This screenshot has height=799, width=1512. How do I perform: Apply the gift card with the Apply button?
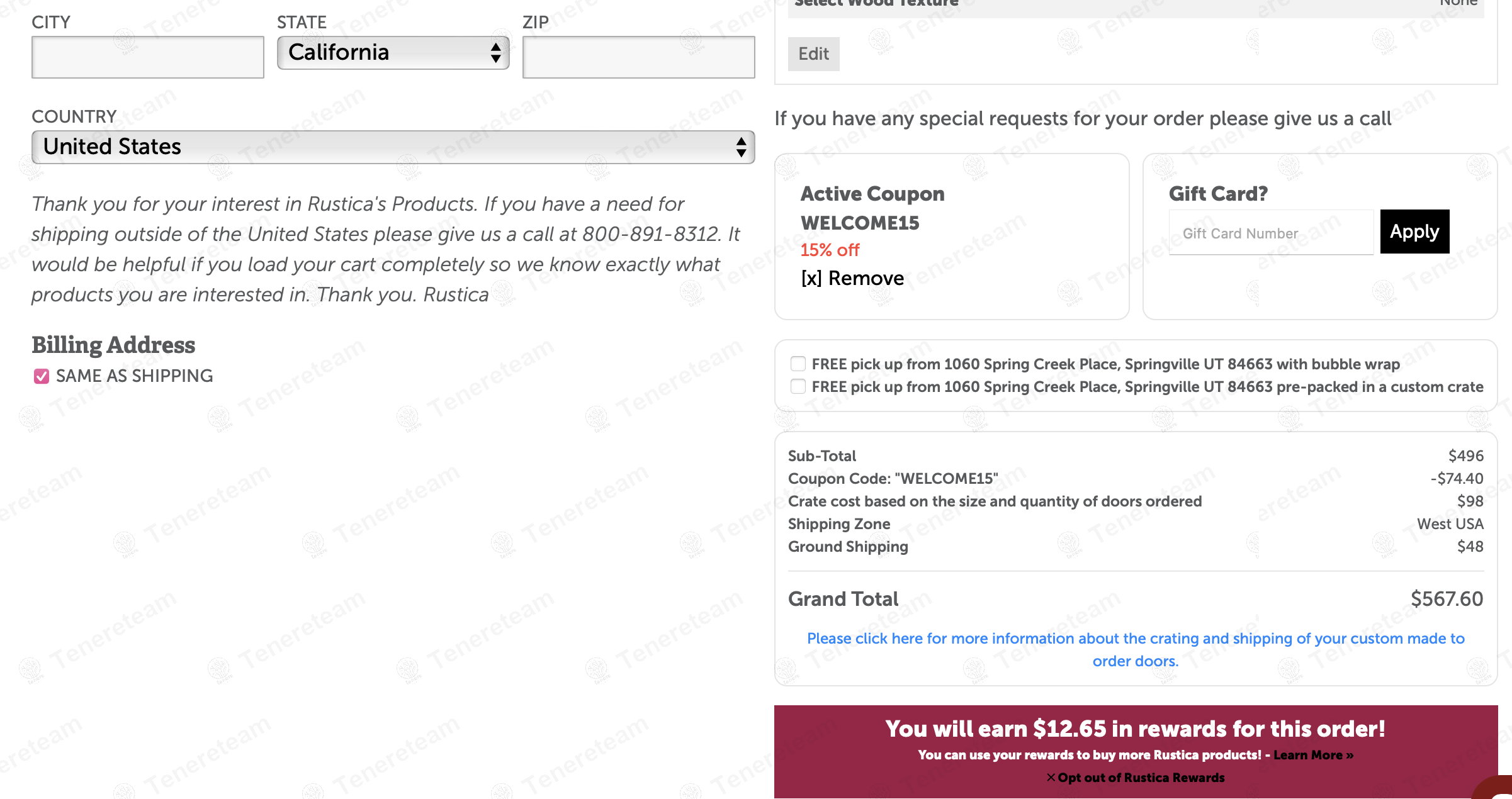point(1414,232)
